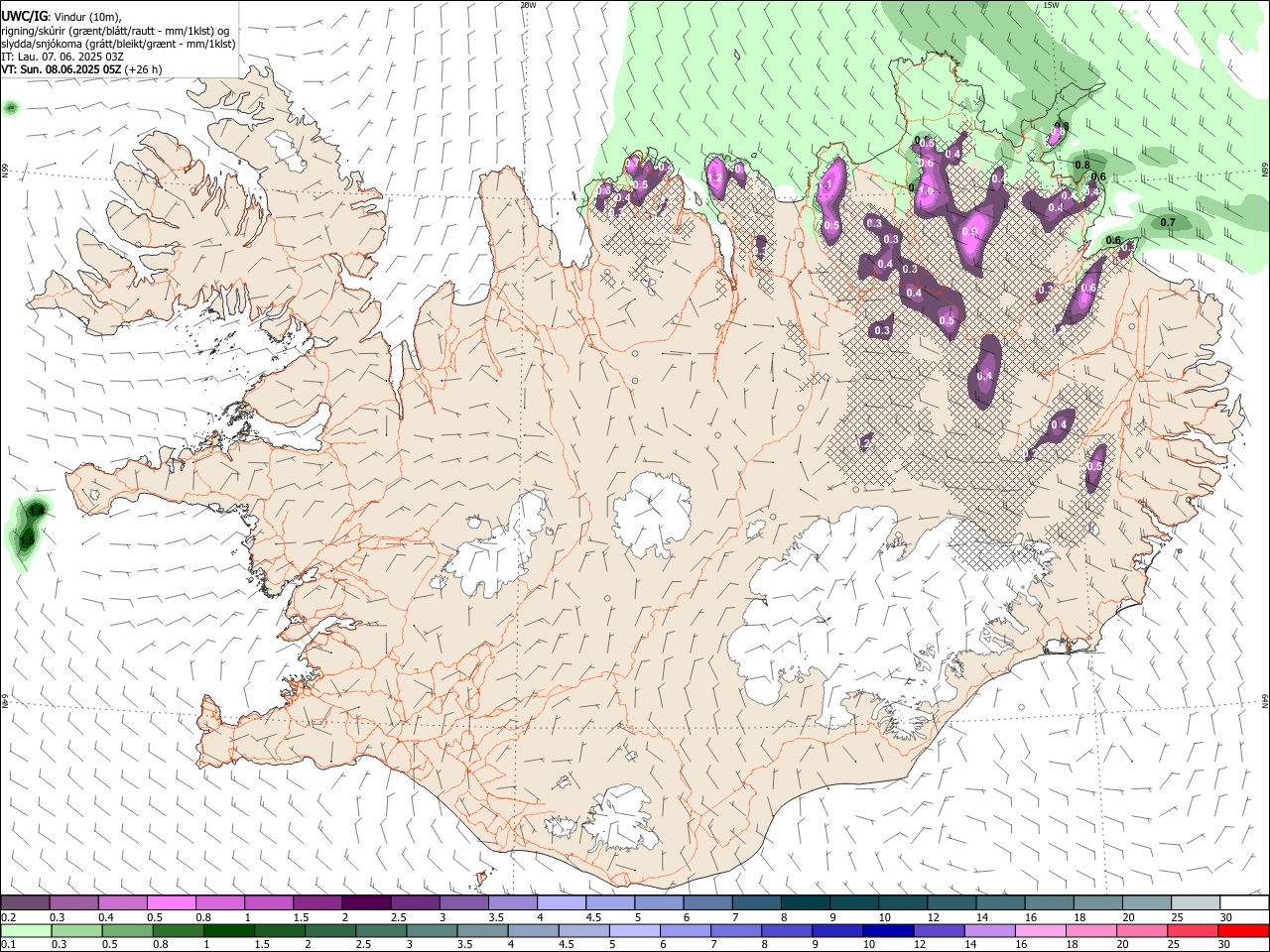Click the green rain blob west of Snæfellsnes
This screenshot has height=952, width=1270.
click(x=28, y=531)
